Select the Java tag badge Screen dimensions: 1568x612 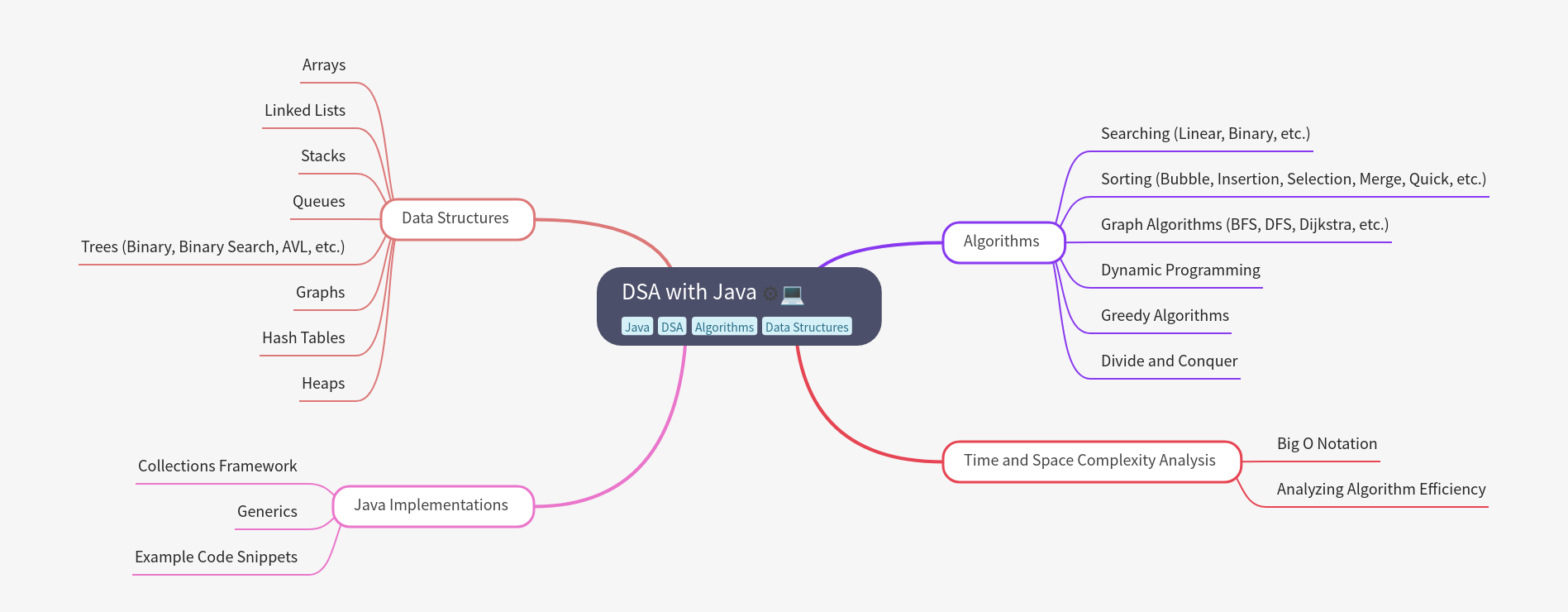click(636, 327)
